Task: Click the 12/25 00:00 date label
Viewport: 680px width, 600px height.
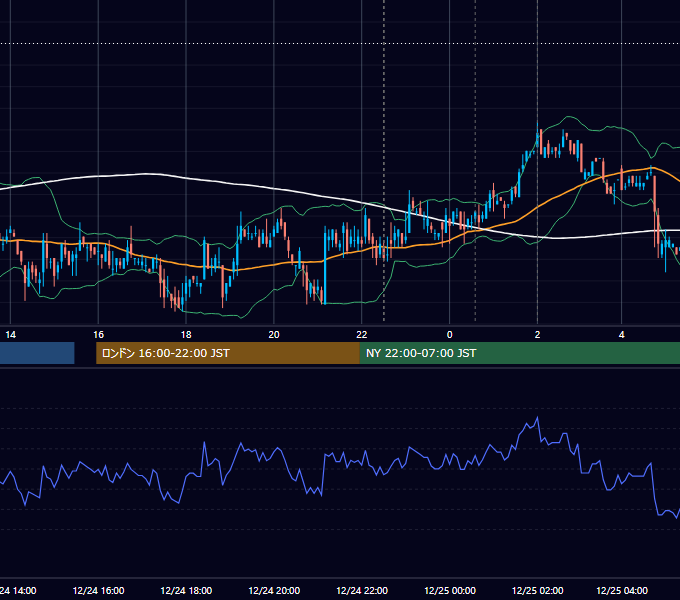Action: (x=450, y=590)
